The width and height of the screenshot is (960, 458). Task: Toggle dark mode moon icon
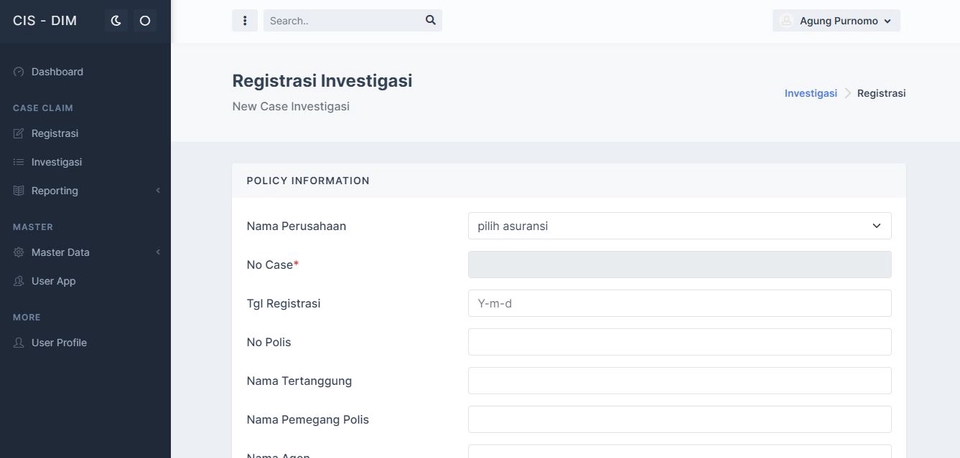coord(116,21)
